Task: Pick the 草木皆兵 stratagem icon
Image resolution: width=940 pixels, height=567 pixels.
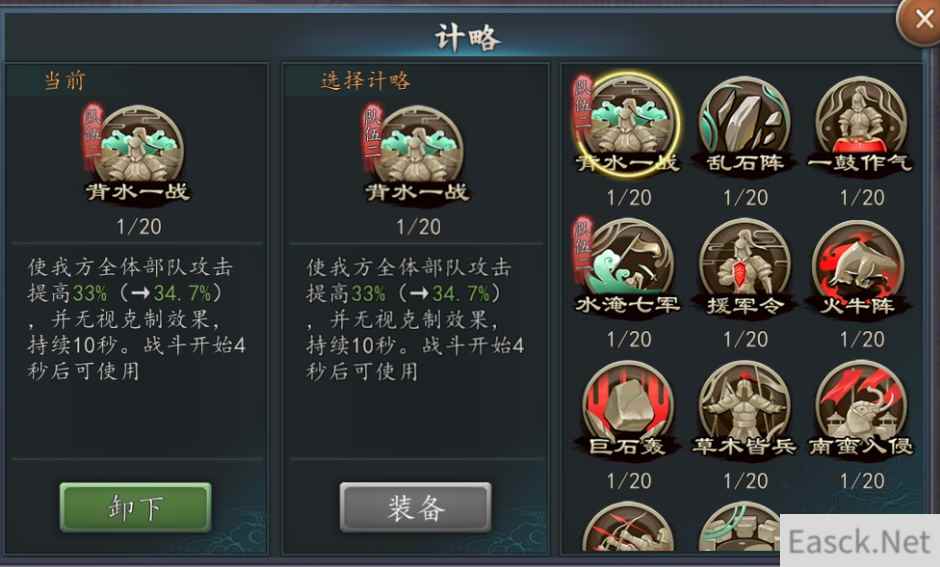Action: pyautogui.click(x=745, y=409)
